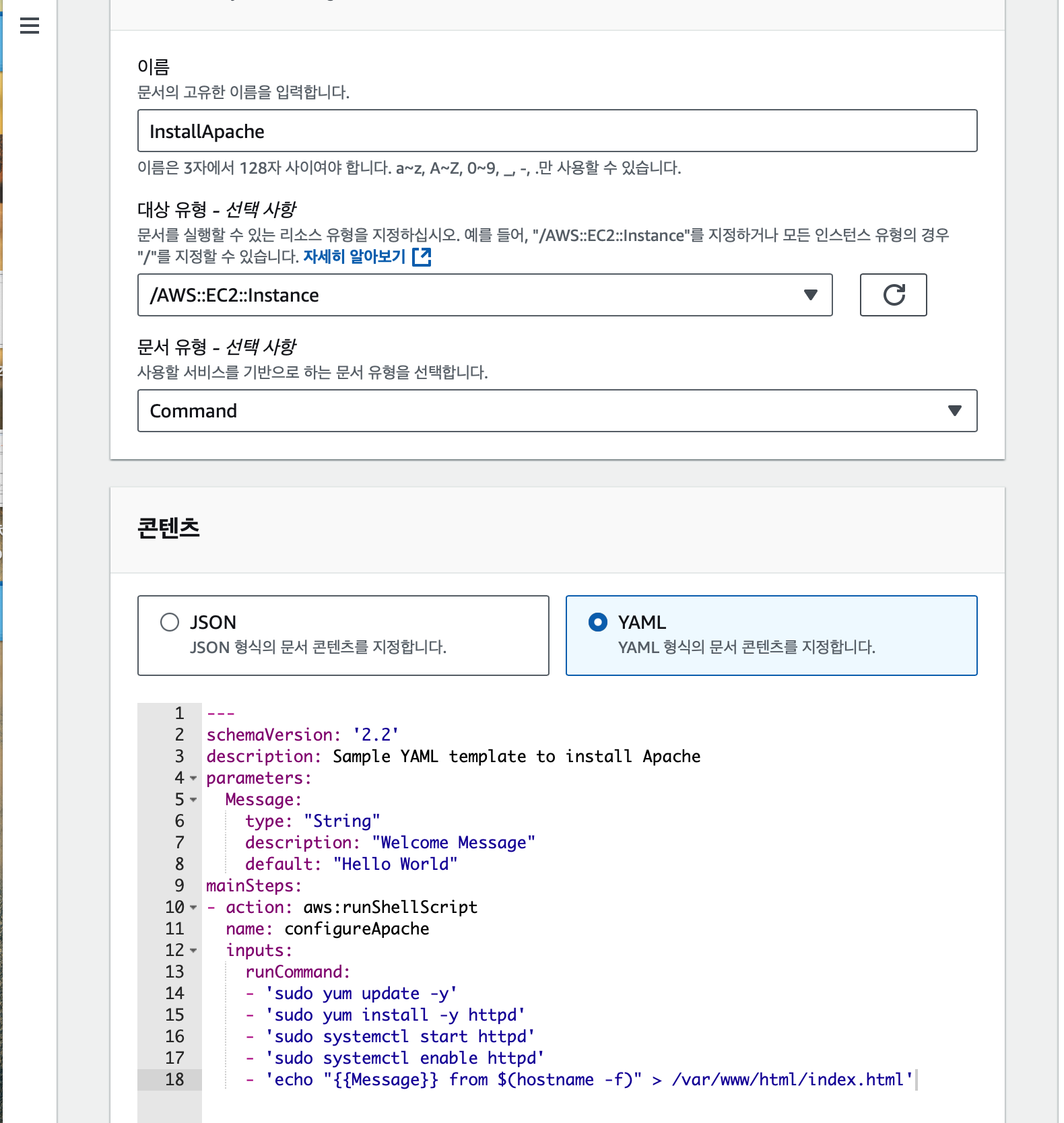Click the 대상 유형 - 선택 사항 label
This screenshot has width=1064, height=1123.
pos(216,209)
